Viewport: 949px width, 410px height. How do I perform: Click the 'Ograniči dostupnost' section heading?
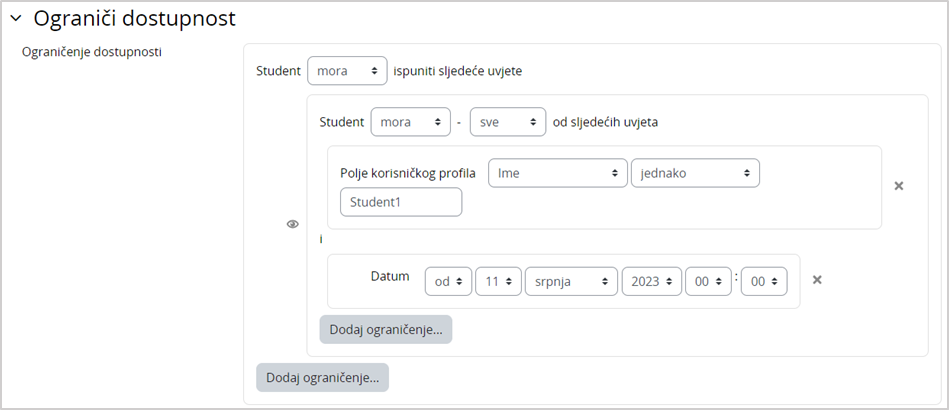pyautogui.click(x=135, y=18)
